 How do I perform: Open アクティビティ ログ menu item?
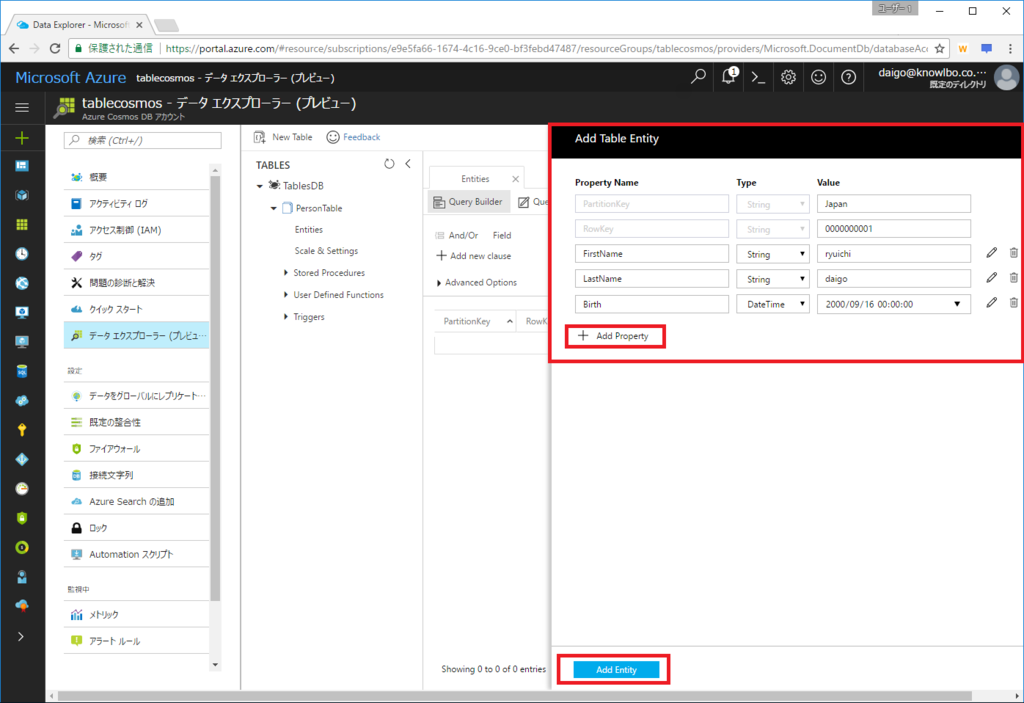point(136,204)
